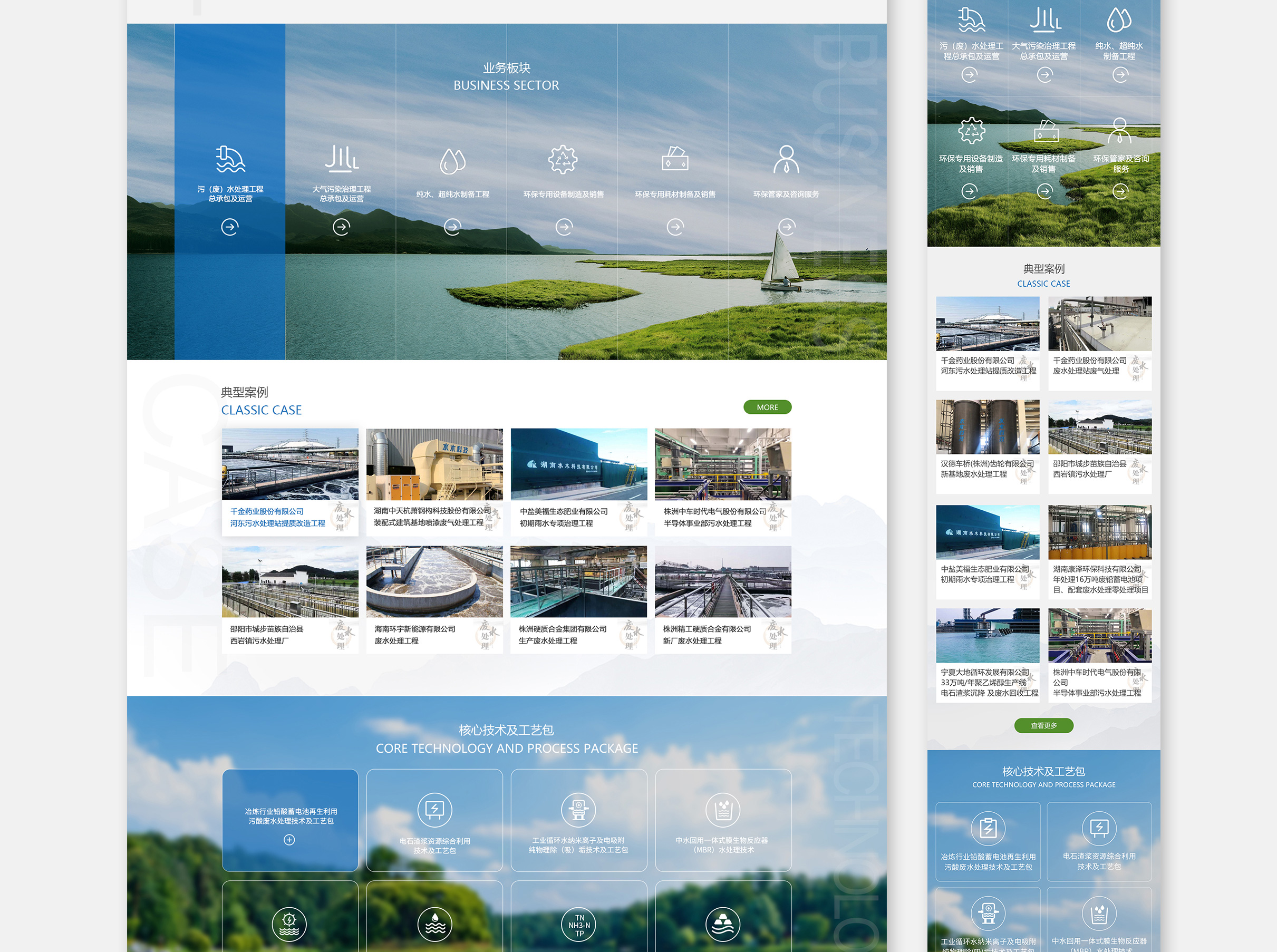Click arrow under 纯水、超纯水 in mobile view
Image resolution: width=1277 pixels, height=952 pixels.
click(1120, 75)
